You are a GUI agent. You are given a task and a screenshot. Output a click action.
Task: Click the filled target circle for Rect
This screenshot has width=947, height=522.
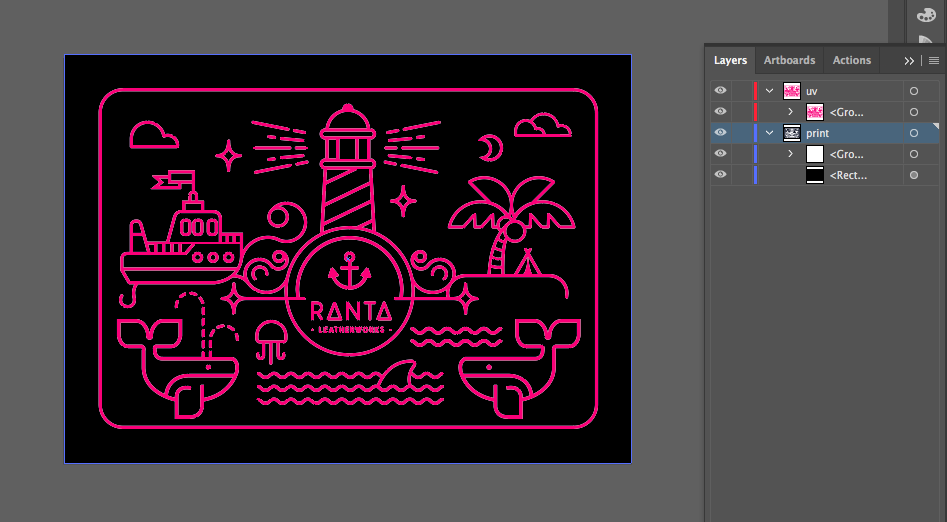(x=914, y=175)
